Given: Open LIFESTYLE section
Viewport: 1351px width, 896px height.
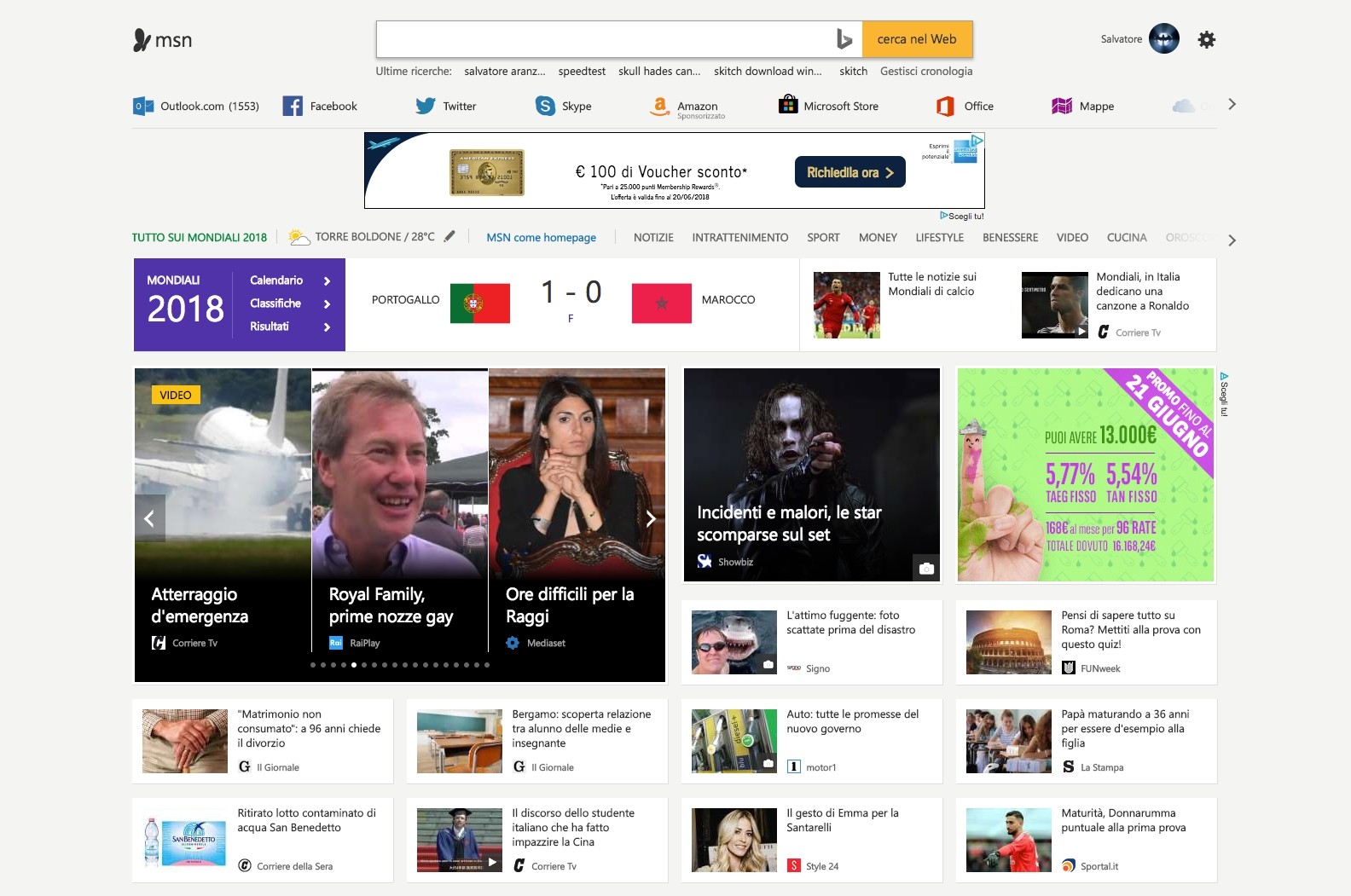Looking at the screenshot, I should [939, 237].
